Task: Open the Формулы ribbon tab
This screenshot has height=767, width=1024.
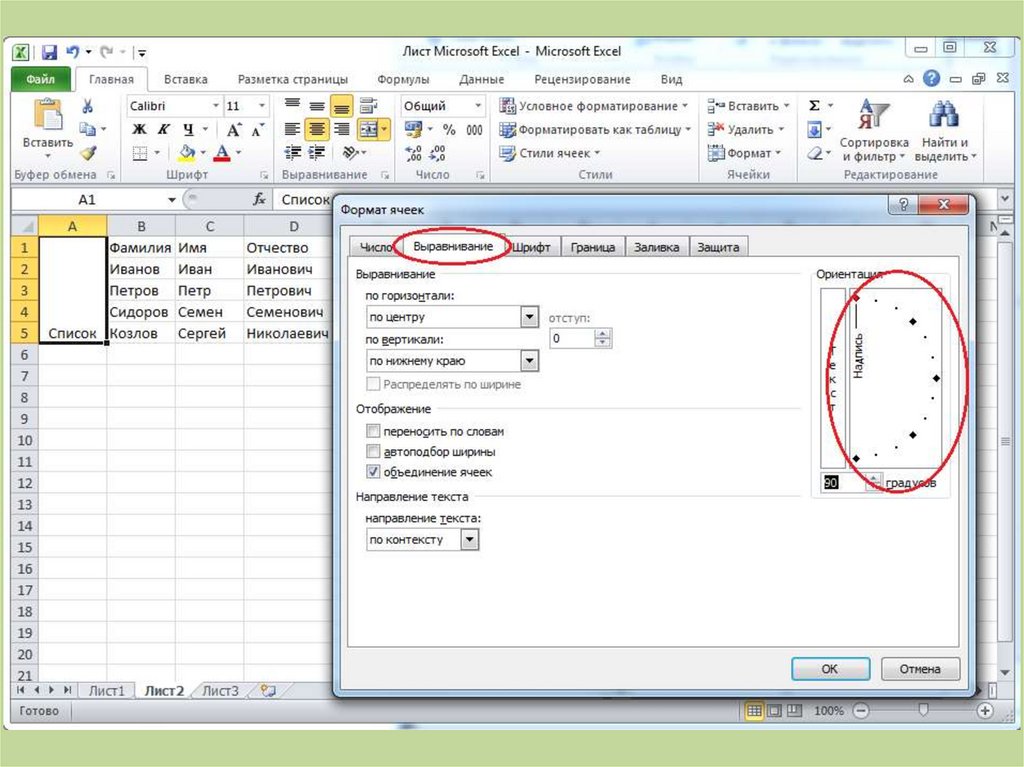Action: click(x=403, y=79)
